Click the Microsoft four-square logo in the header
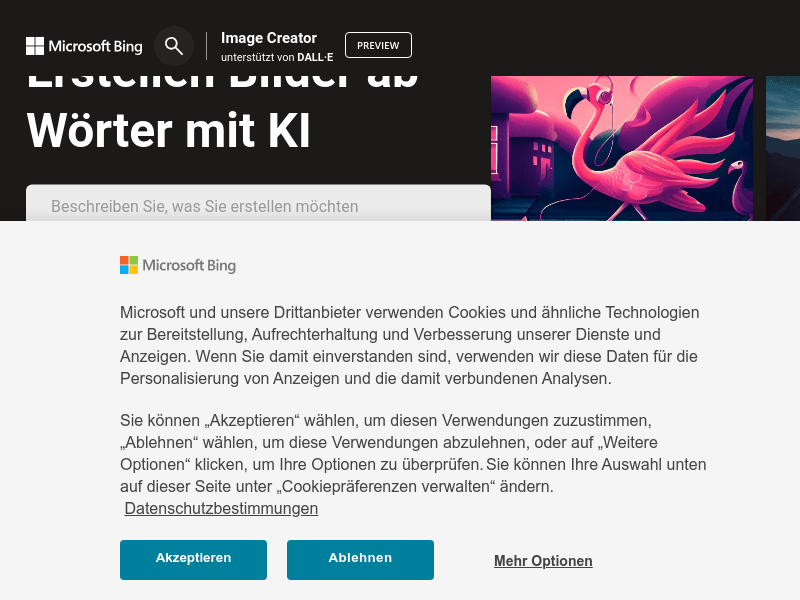The image size is (800, 600). click(34, 45)
